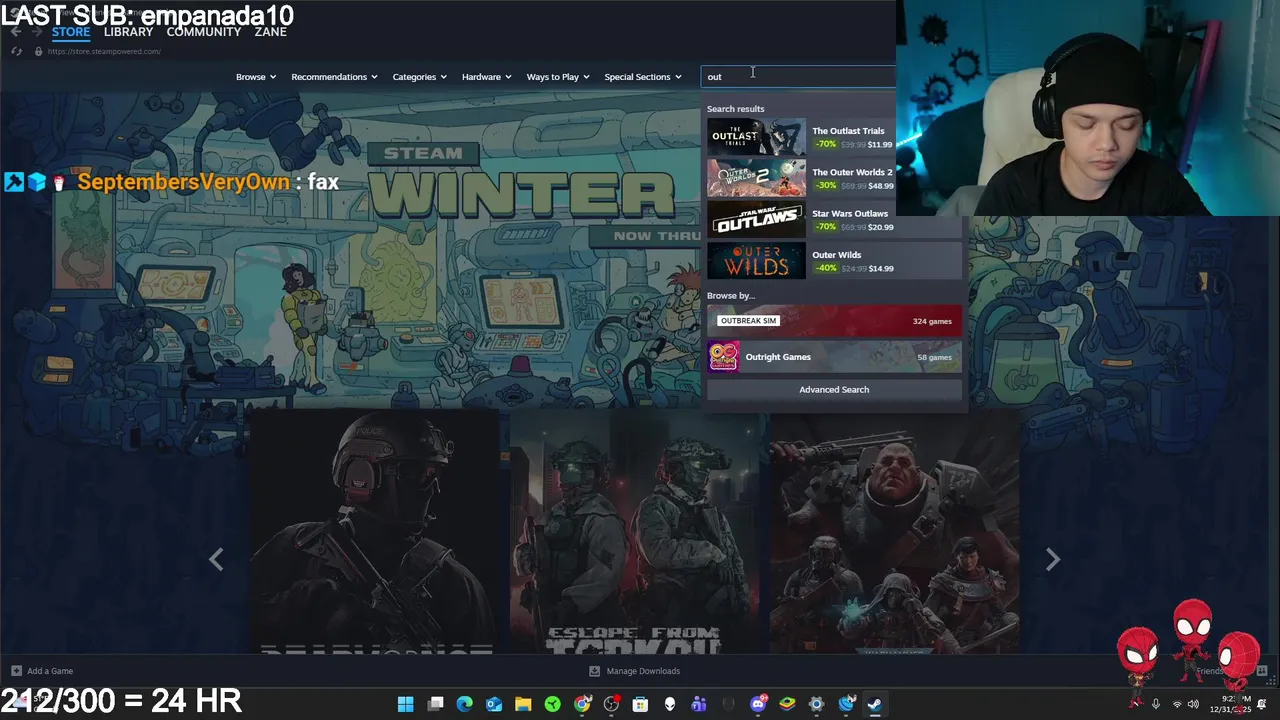This screenshot has height=720, width=1280.
Task: Expand the Browse dropdown
Action: (256, 77)
